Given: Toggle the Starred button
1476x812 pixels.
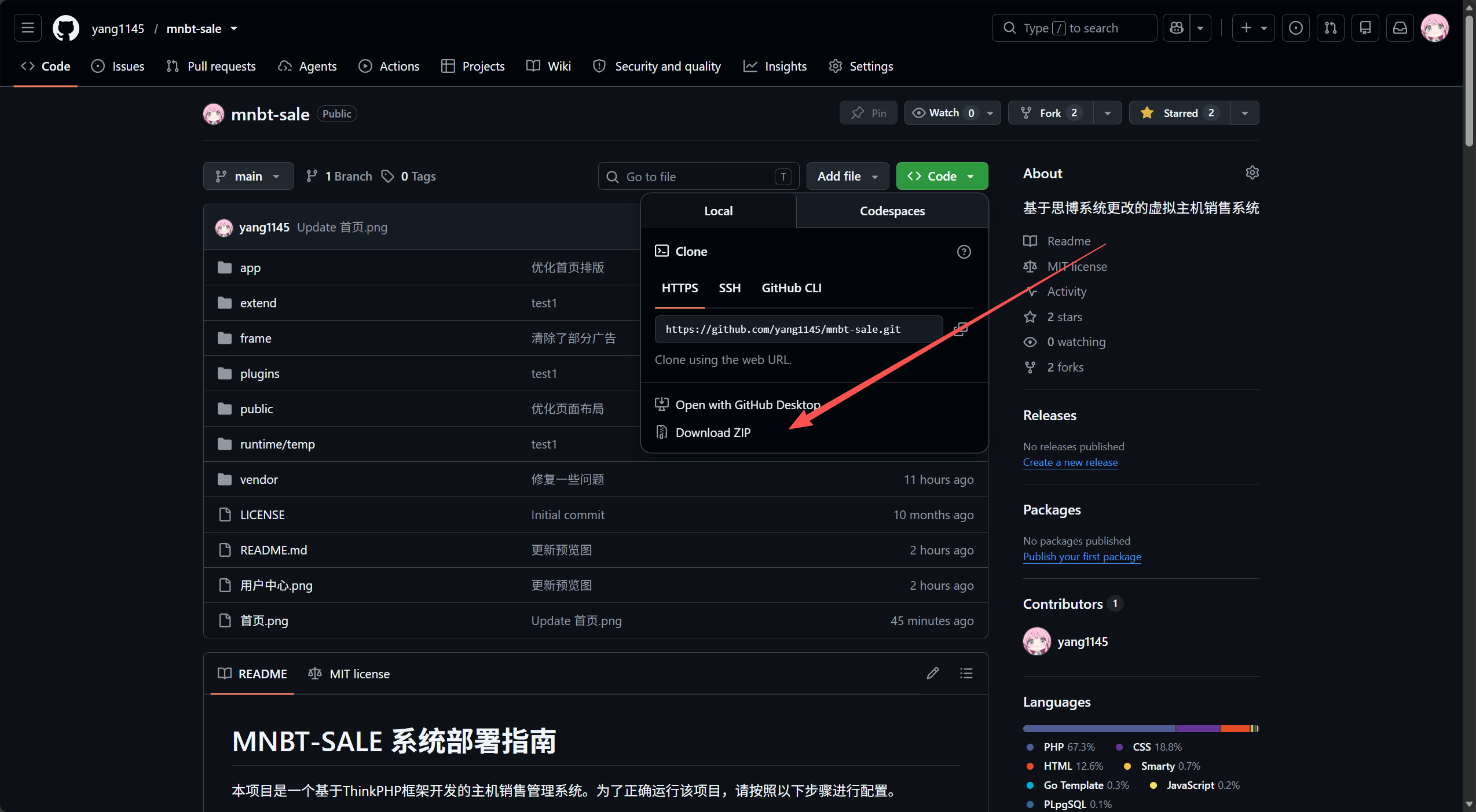Looking at the screenshot, I should click(1180, 113).
